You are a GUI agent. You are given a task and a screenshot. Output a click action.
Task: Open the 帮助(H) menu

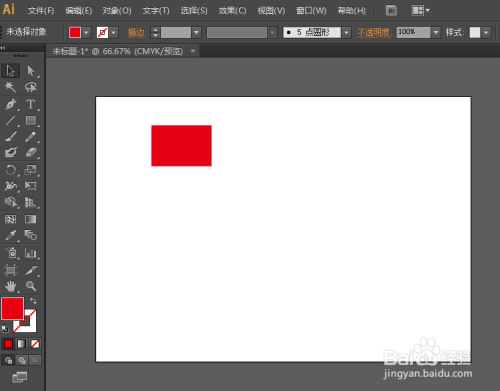point(351,11)
